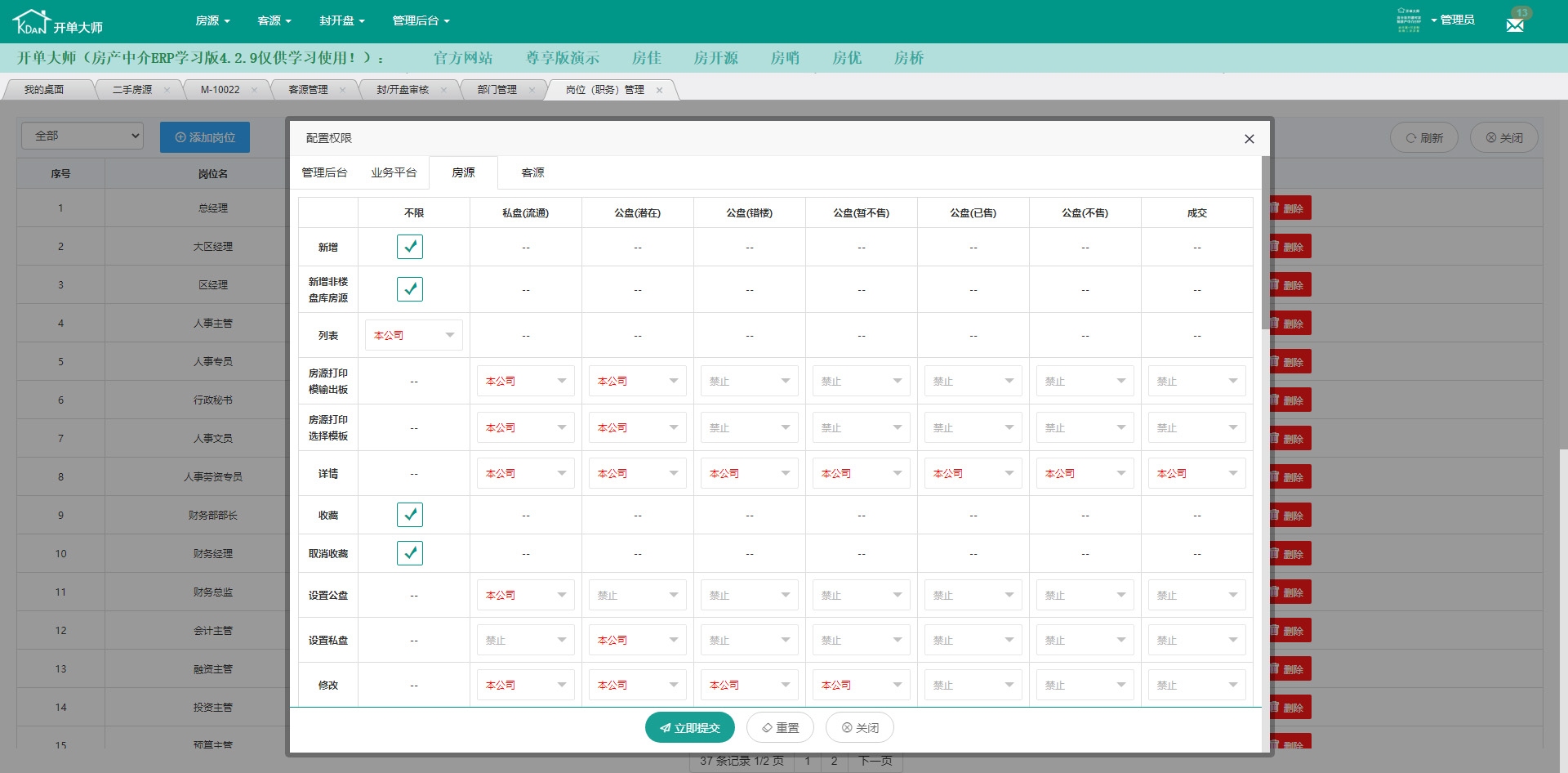The height and width of the screenshot is (773, 1568).
Task: Open the 封开盘 top menu
Action: point(342,20)
